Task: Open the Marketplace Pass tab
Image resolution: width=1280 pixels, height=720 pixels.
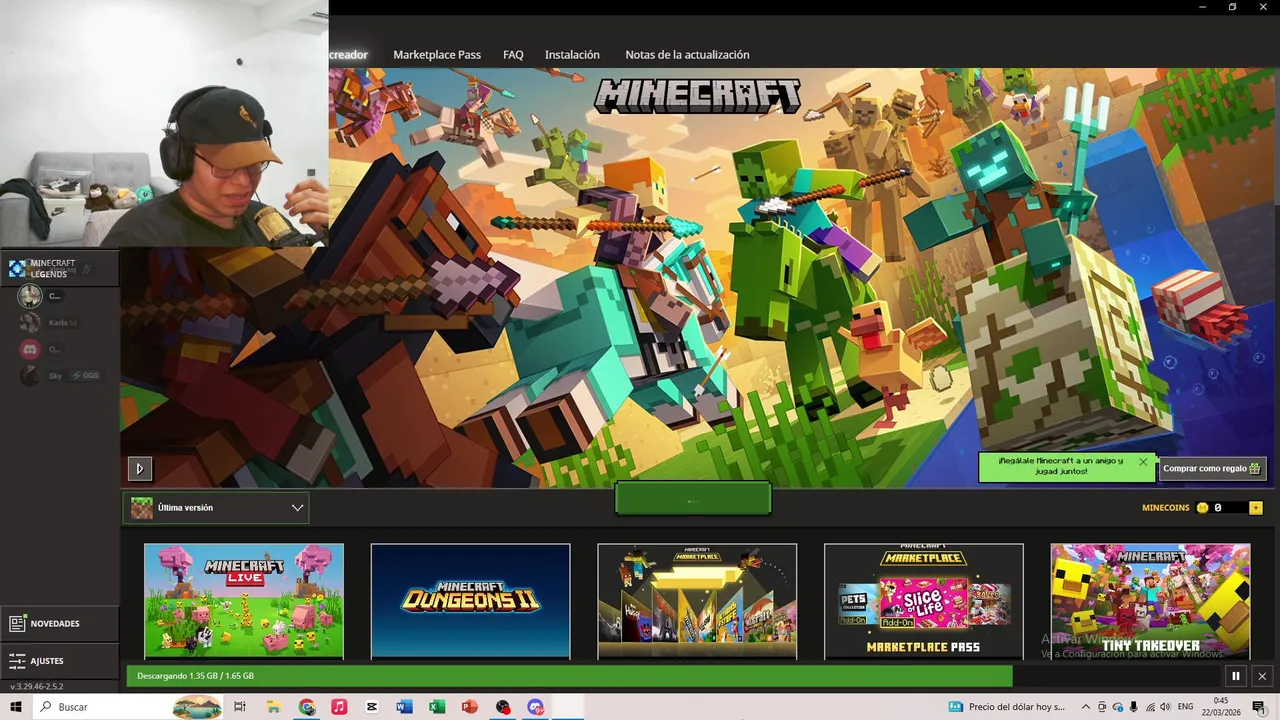Action: (437, 55)
